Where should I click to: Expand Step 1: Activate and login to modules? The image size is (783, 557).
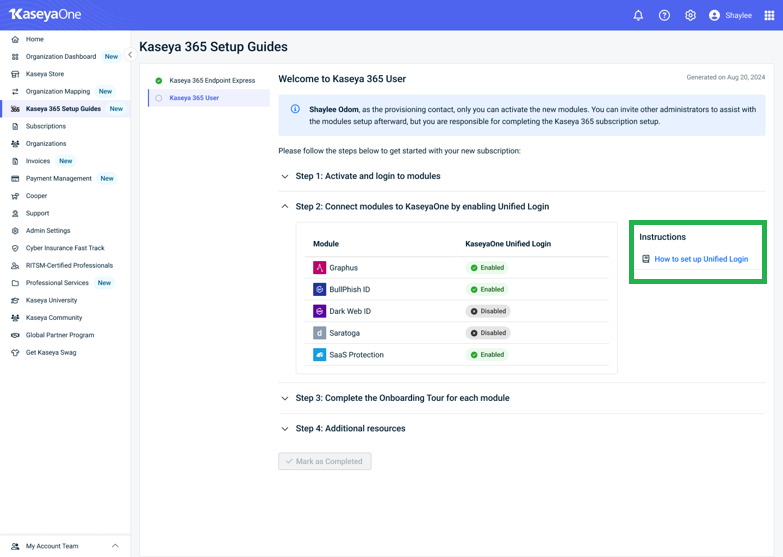367,176
